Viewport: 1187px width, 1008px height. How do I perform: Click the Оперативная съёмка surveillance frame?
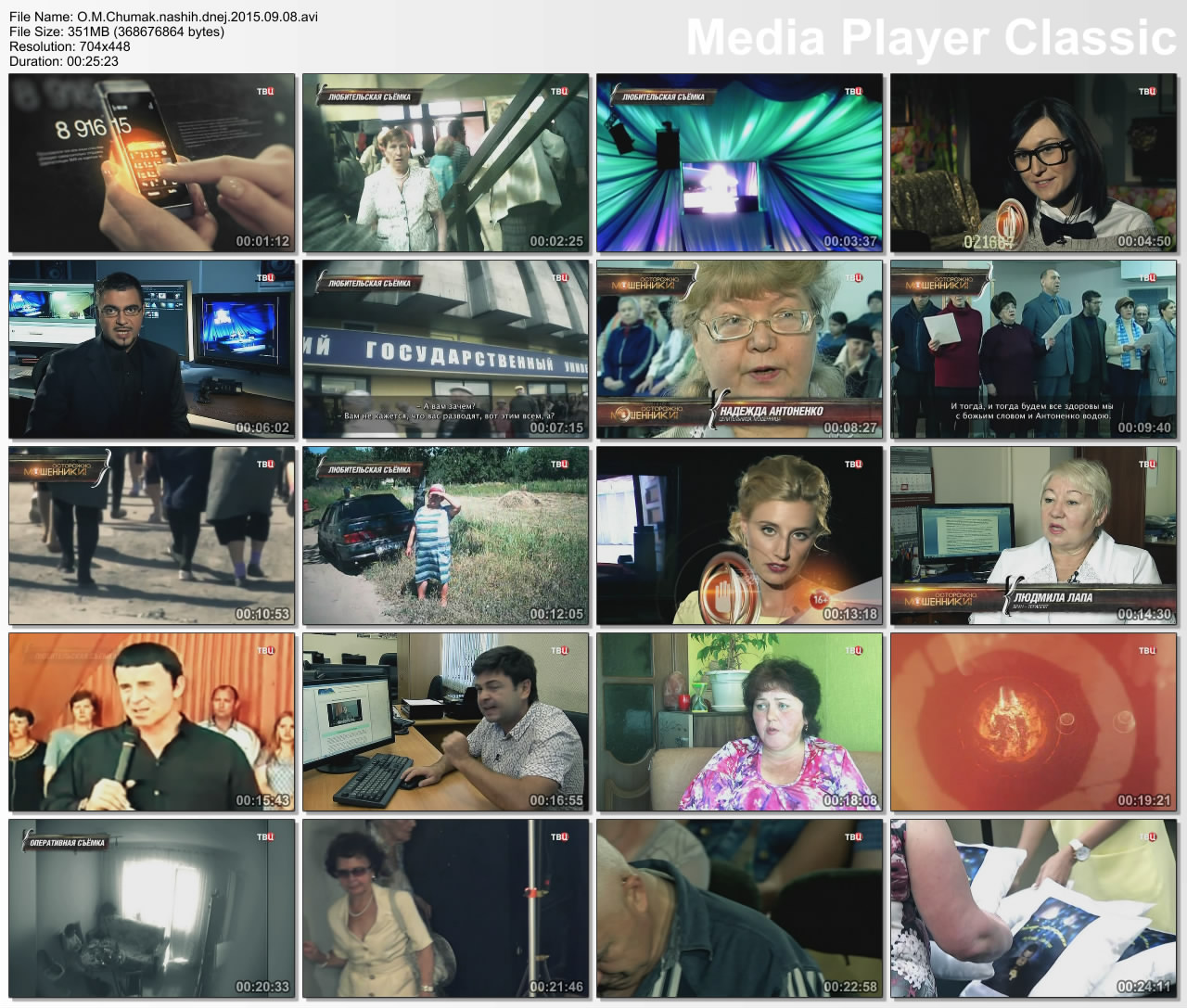point(152,909)
